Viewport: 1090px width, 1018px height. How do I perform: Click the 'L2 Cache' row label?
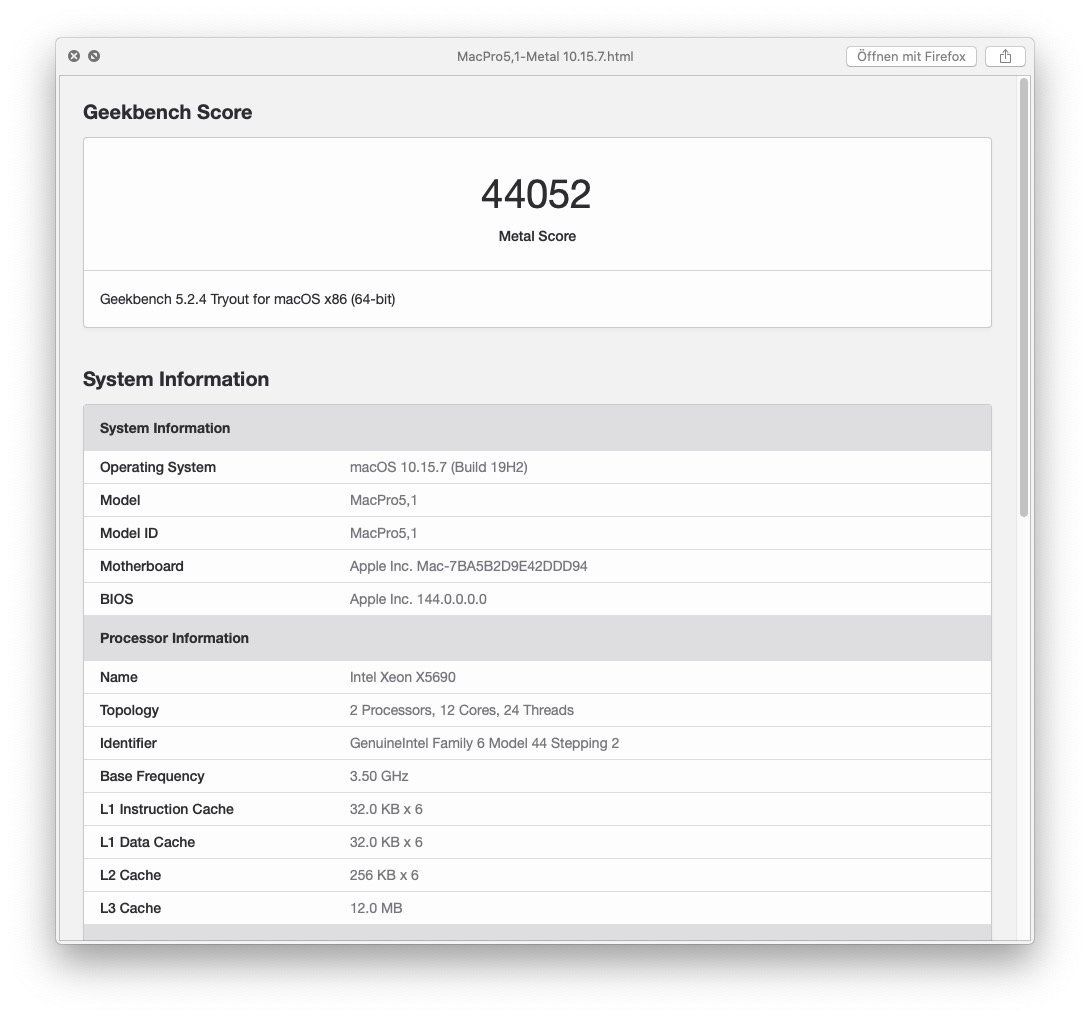(x=131, y=875)
